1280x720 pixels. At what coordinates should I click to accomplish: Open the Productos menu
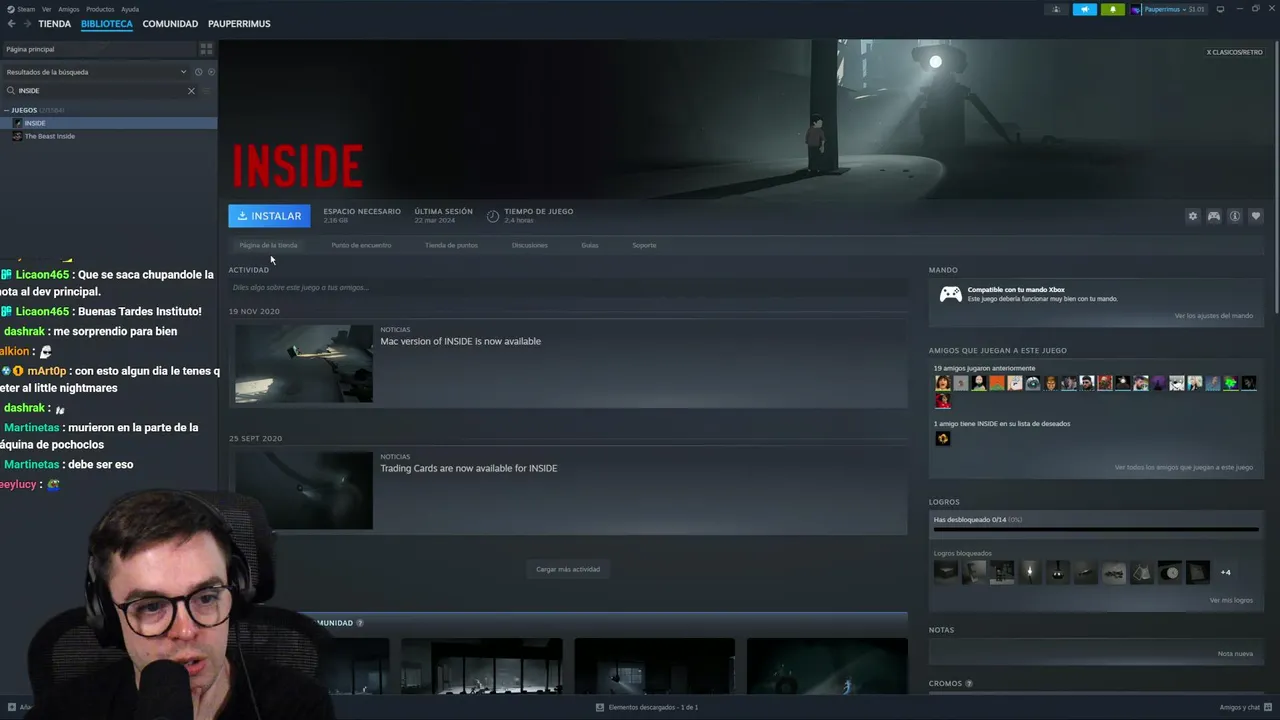point(100,9)
